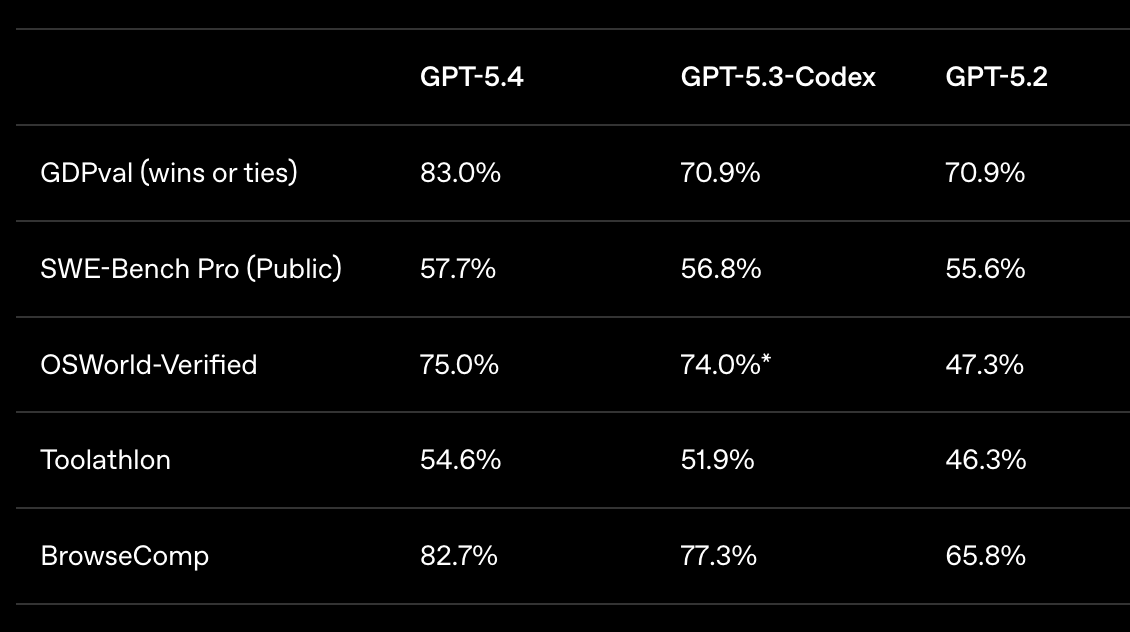Click the 75.0% OSWorld-Verified score
Viewport: 1130px width, 632px height.
click(459, 364)
